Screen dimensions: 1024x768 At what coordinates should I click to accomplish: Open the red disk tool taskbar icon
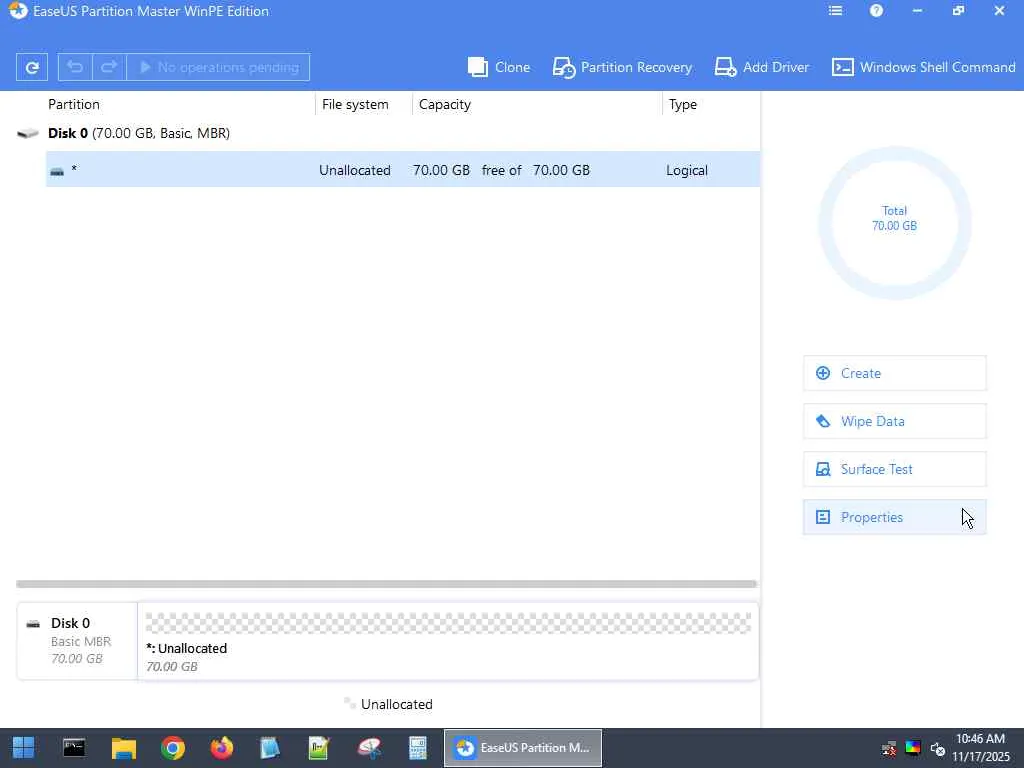[x=369, y=748]
